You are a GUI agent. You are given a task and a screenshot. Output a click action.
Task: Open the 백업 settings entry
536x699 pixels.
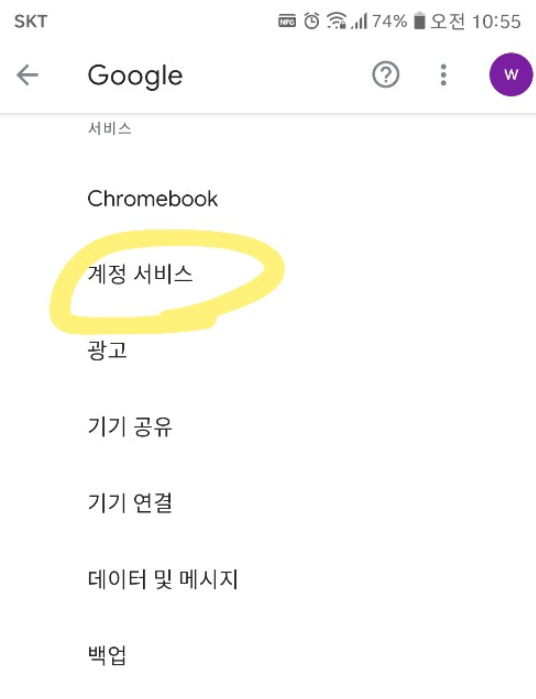[268, 654]
